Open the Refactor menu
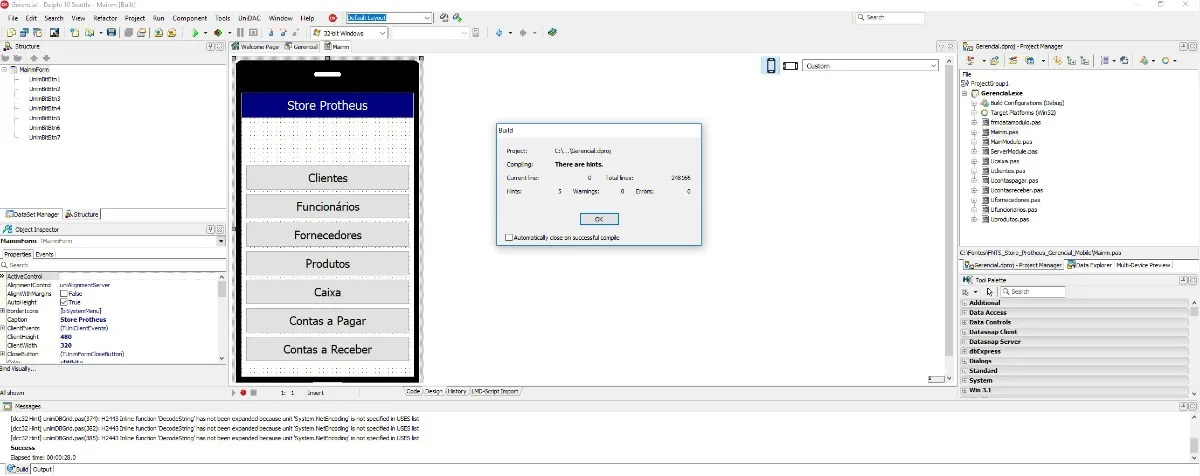This screenshot has height=476, width=1200. tap(105, 18)
